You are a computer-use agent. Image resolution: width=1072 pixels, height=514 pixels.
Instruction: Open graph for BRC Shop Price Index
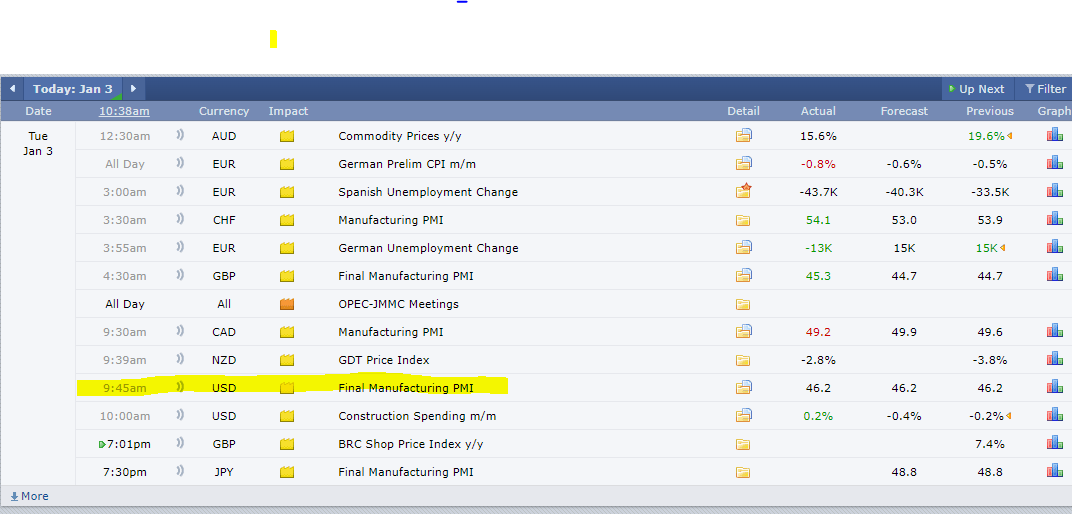coord(1054,443)
